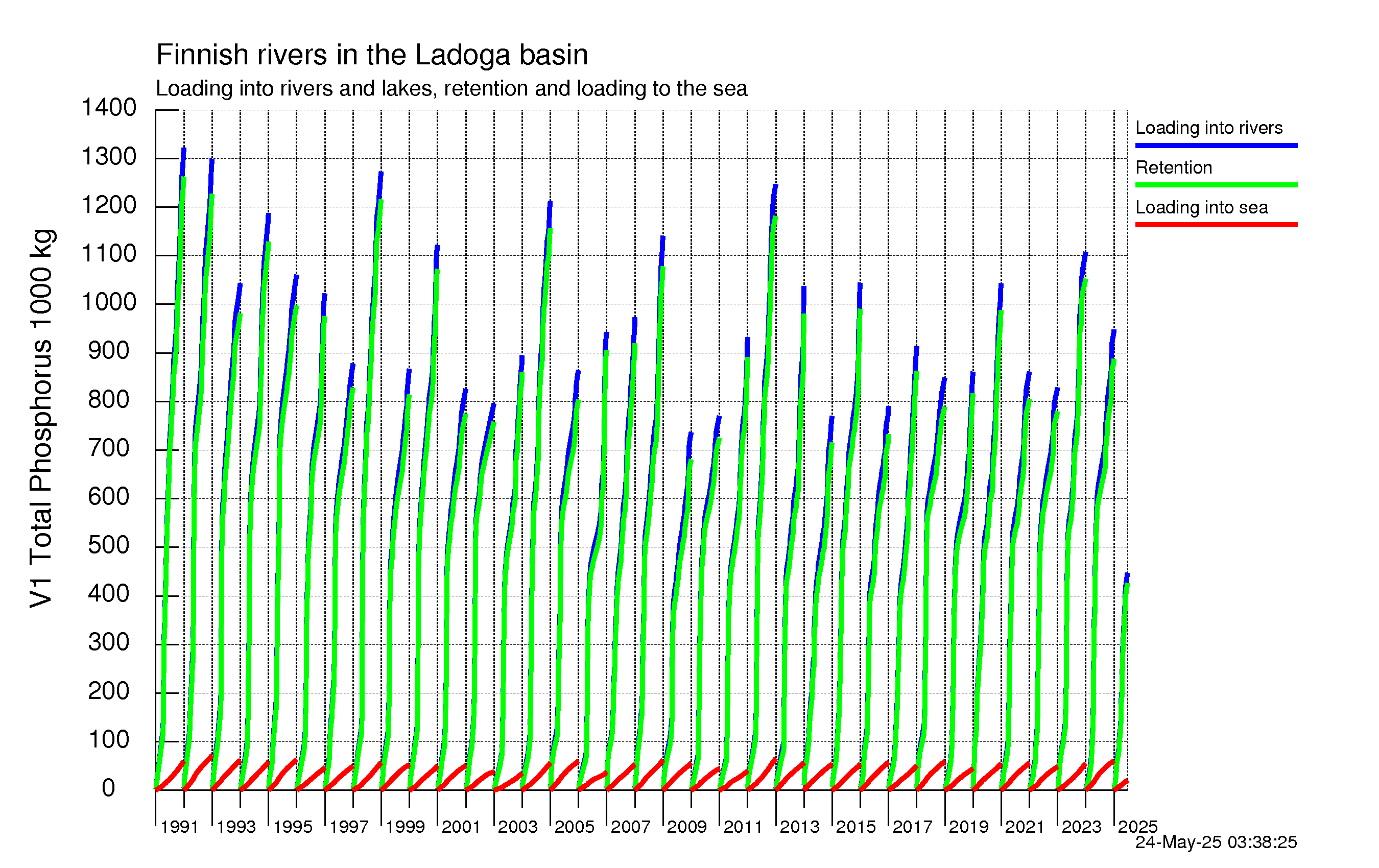The image size is (1379, 868).
Task: Click y-axis value 1100
Action: pyautogui.click(x=109, y=254)
